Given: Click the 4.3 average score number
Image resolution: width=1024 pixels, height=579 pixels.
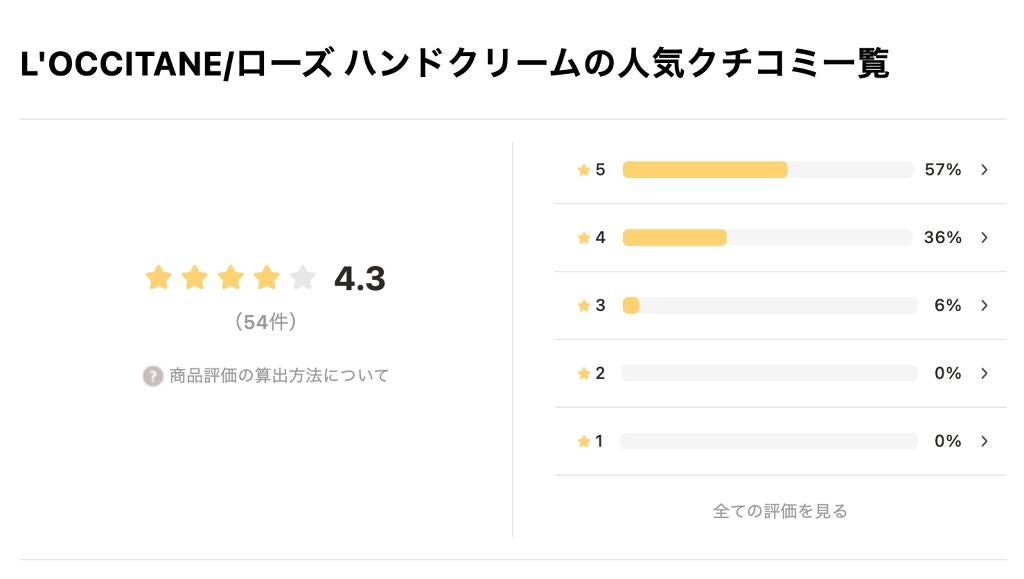Looking at the screenshot, I should point(362,279).
